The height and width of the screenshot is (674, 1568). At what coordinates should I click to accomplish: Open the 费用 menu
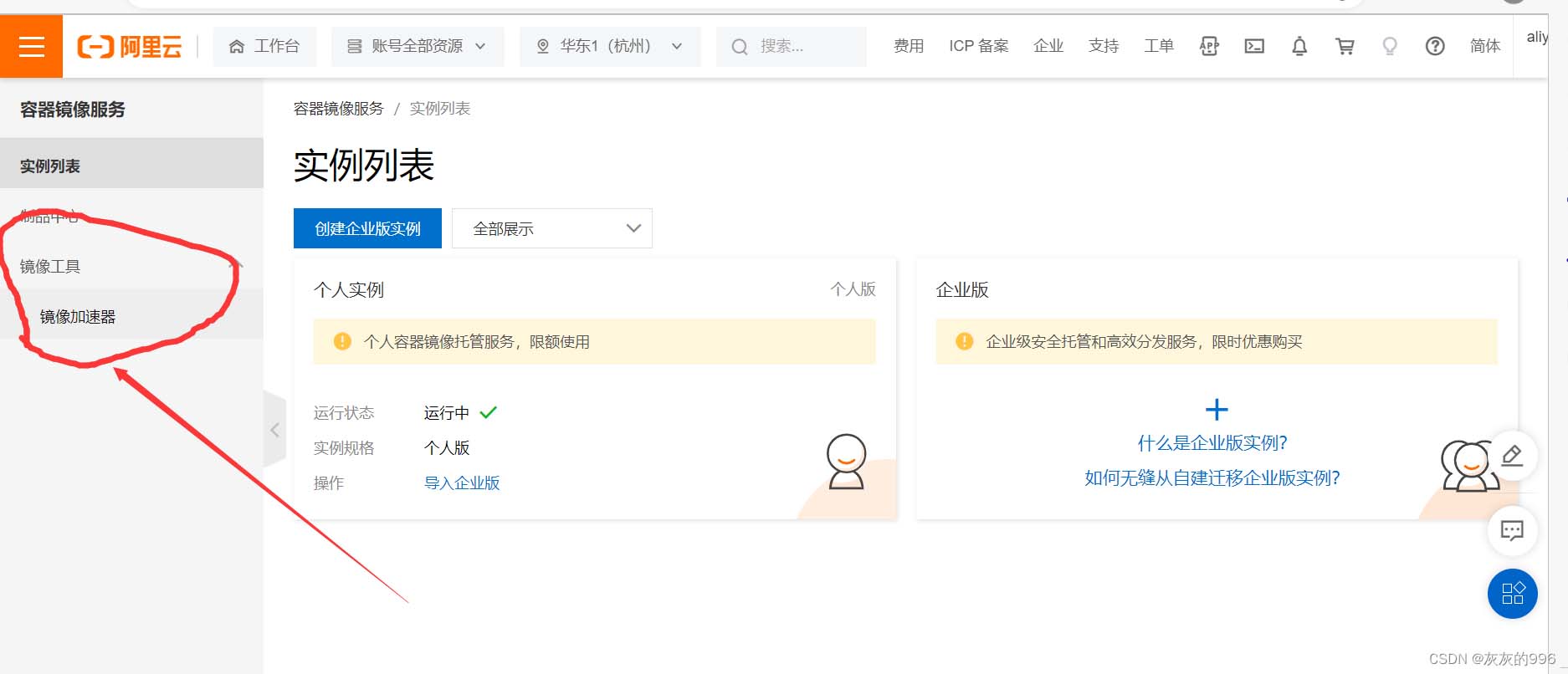[x=908, y=46]
